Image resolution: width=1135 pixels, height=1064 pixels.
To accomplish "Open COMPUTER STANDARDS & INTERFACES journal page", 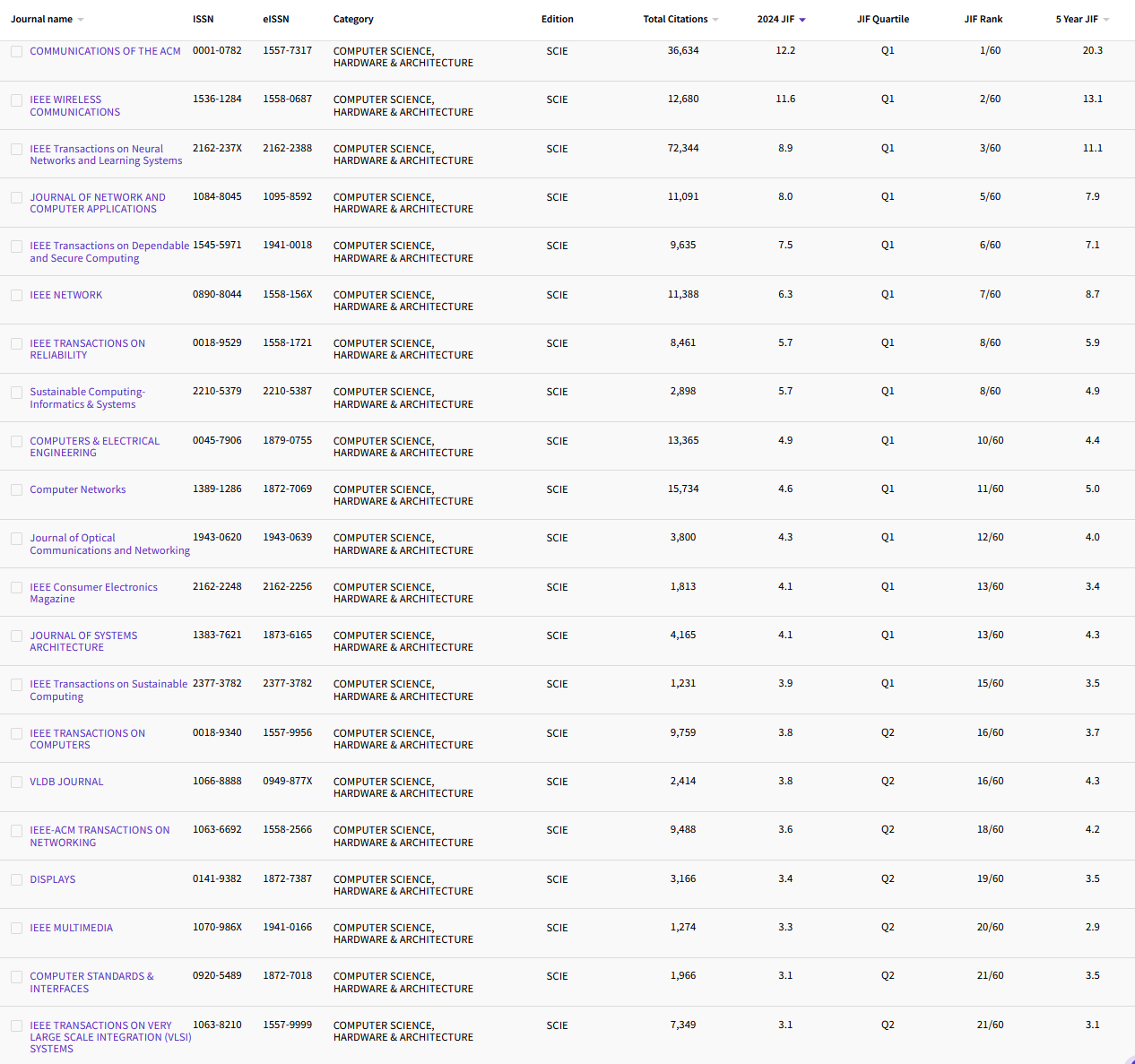I will (x=91, y=982).
